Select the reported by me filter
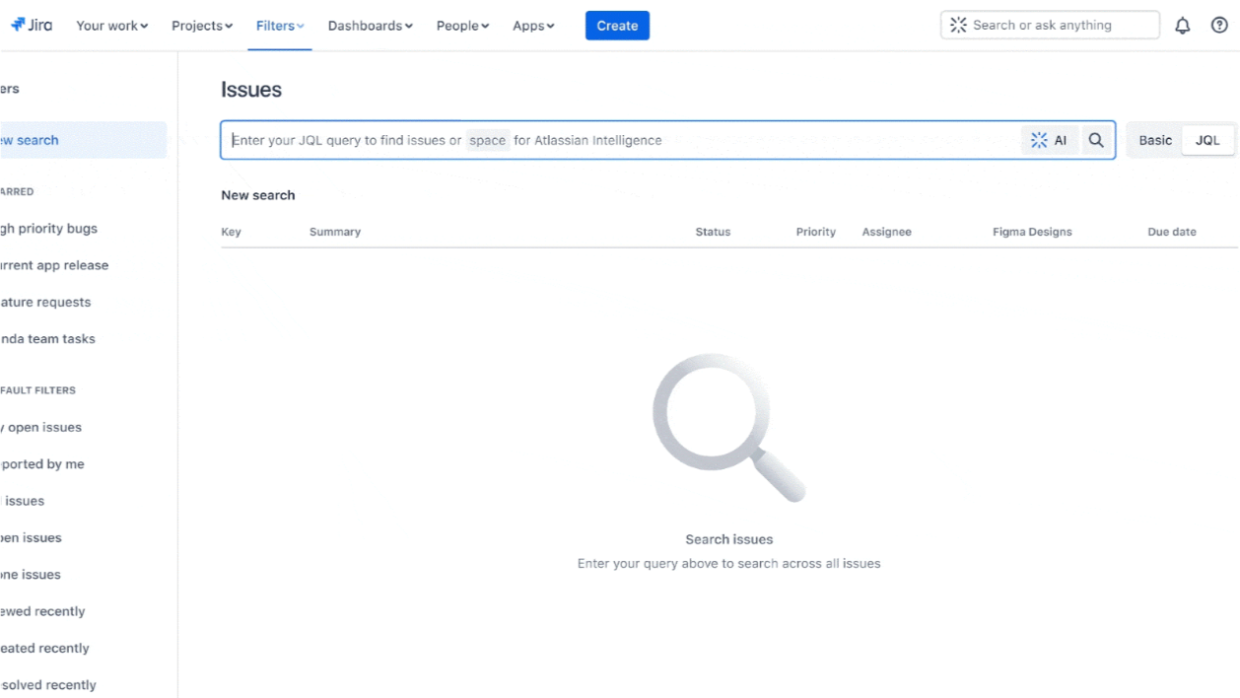Viewport: 1240px width, 698px height. [44, 464]
